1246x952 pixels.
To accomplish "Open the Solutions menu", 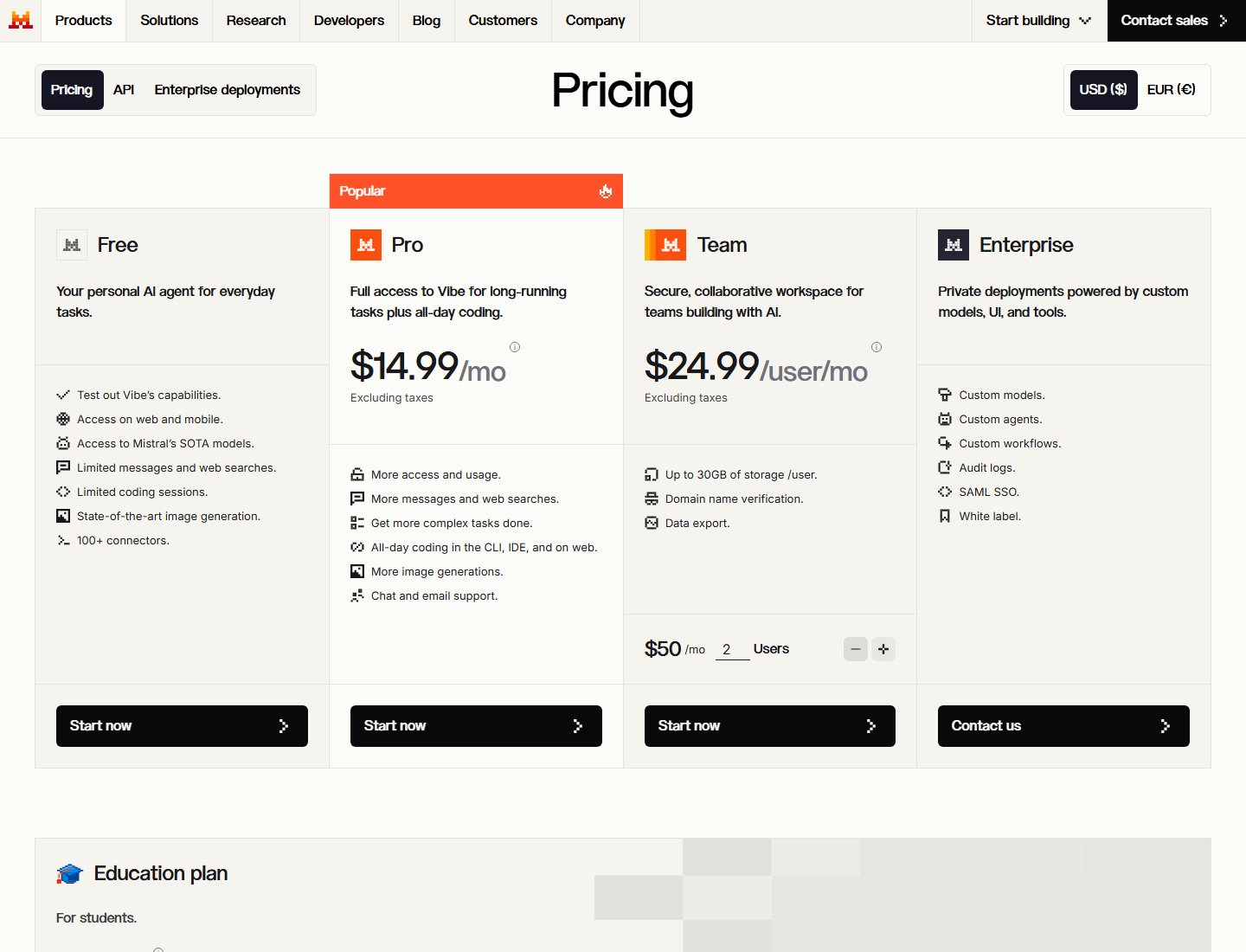I will (170, 21).
